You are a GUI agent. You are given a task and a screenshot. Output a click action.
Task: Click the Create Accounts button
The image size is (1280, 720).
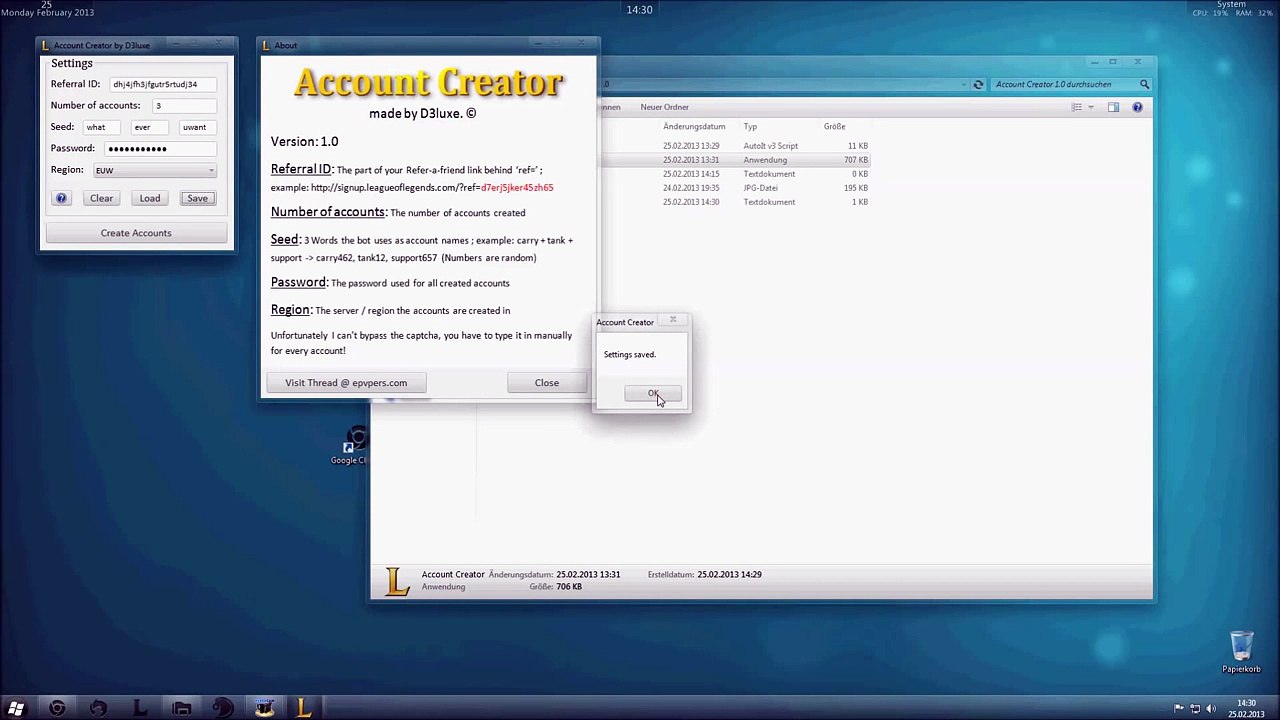pyautogui.click(x=136, y=233)
